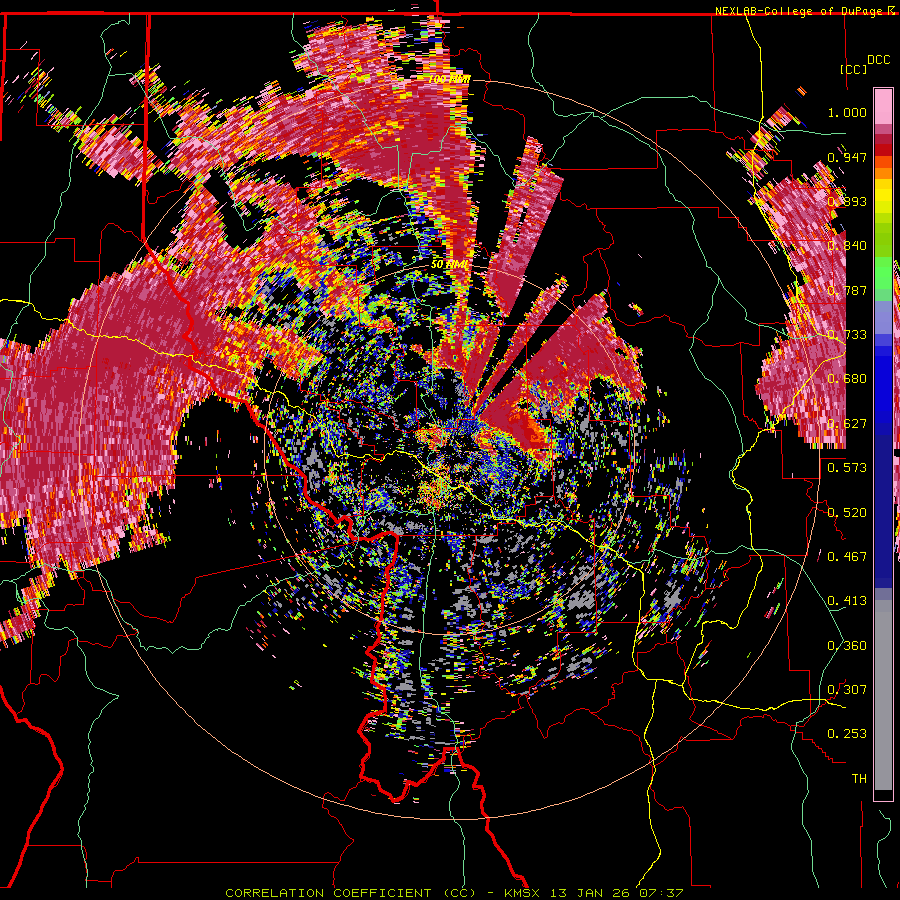Click the 0.467 scale value

[847, 557]
